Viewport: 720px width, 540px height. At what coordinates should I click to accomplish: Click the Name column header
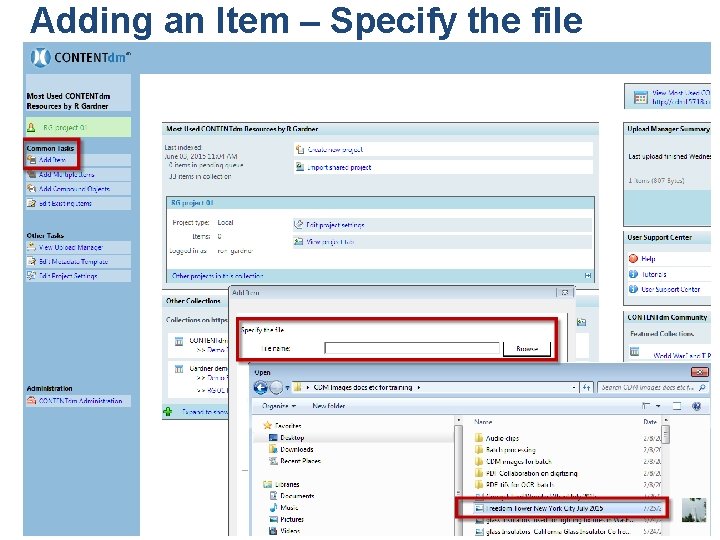click(483, 421)
